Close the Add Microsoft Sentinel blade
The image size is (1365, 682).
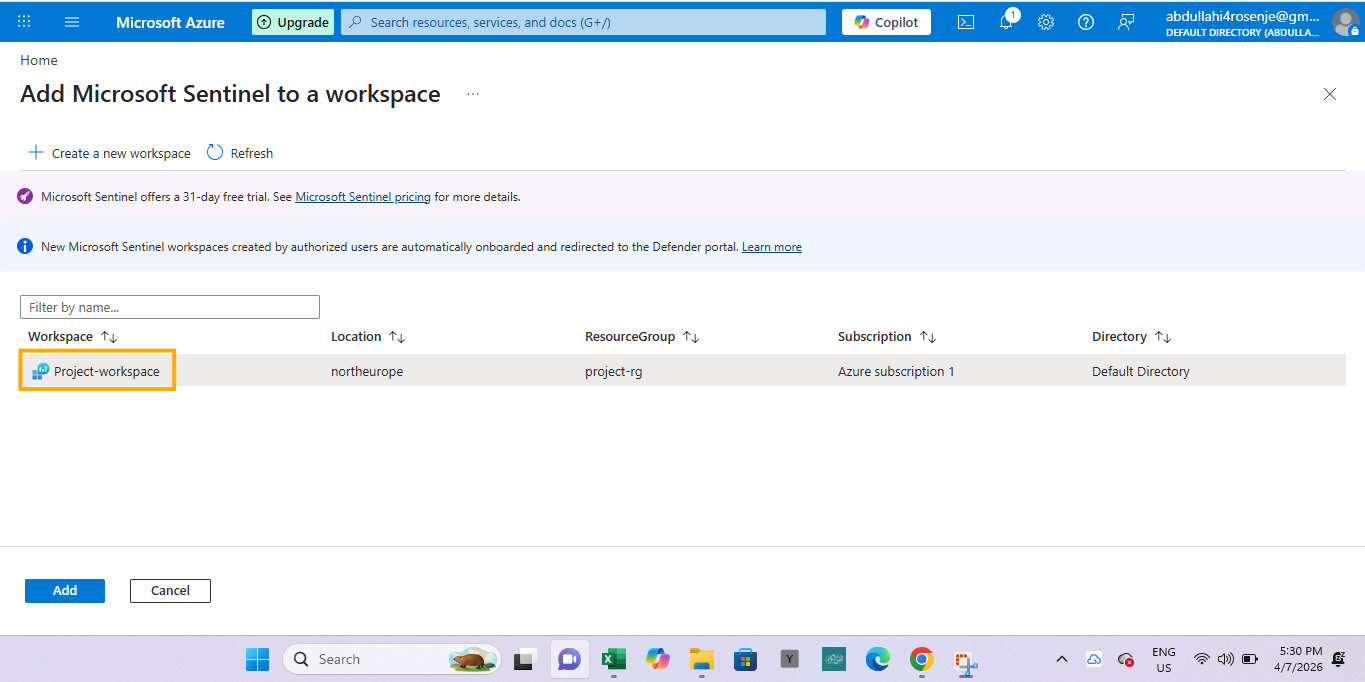1330,94
